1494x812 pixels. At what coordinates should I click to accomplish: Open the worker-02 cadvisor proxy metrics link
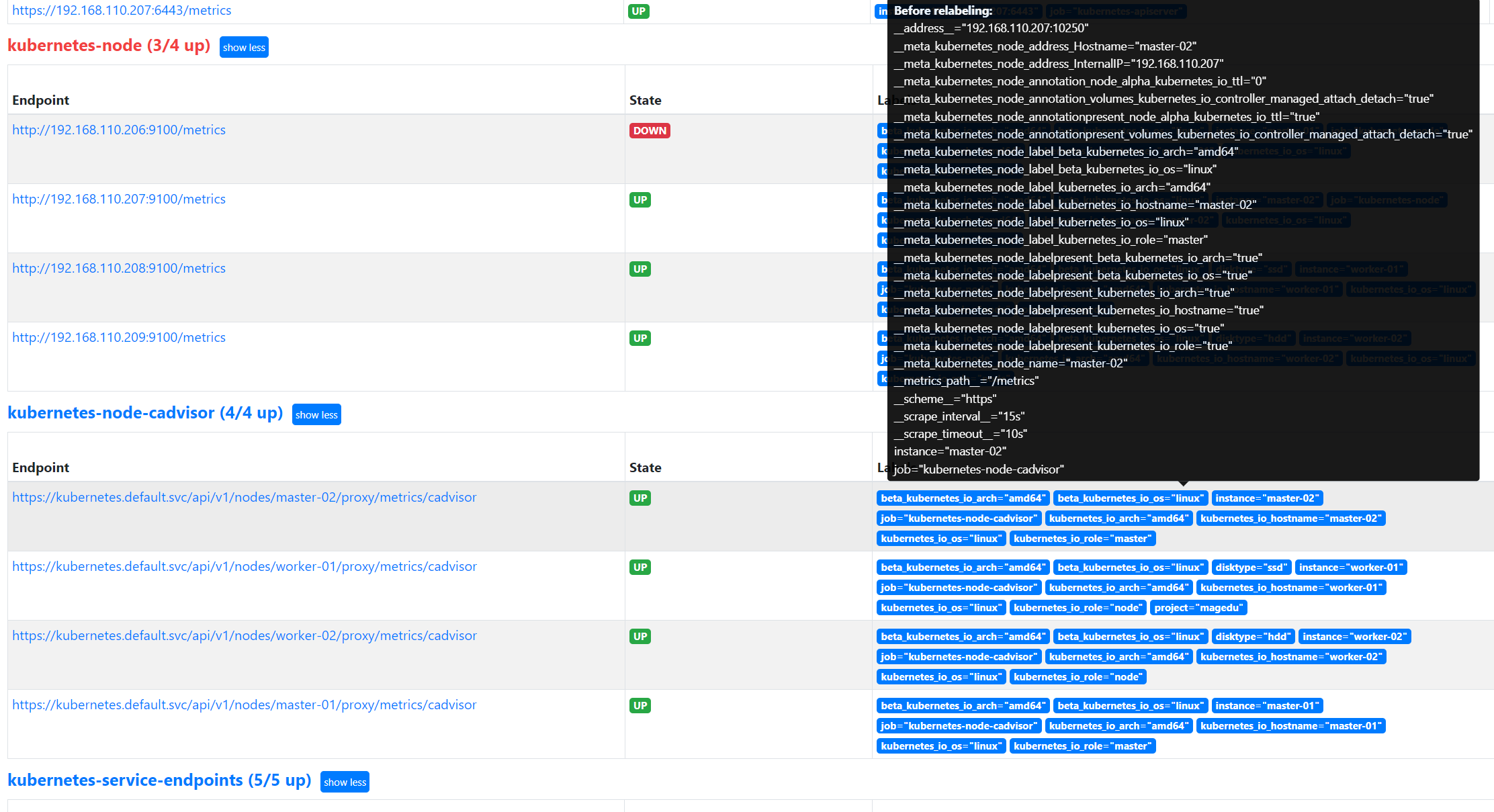tap(244, 636)
